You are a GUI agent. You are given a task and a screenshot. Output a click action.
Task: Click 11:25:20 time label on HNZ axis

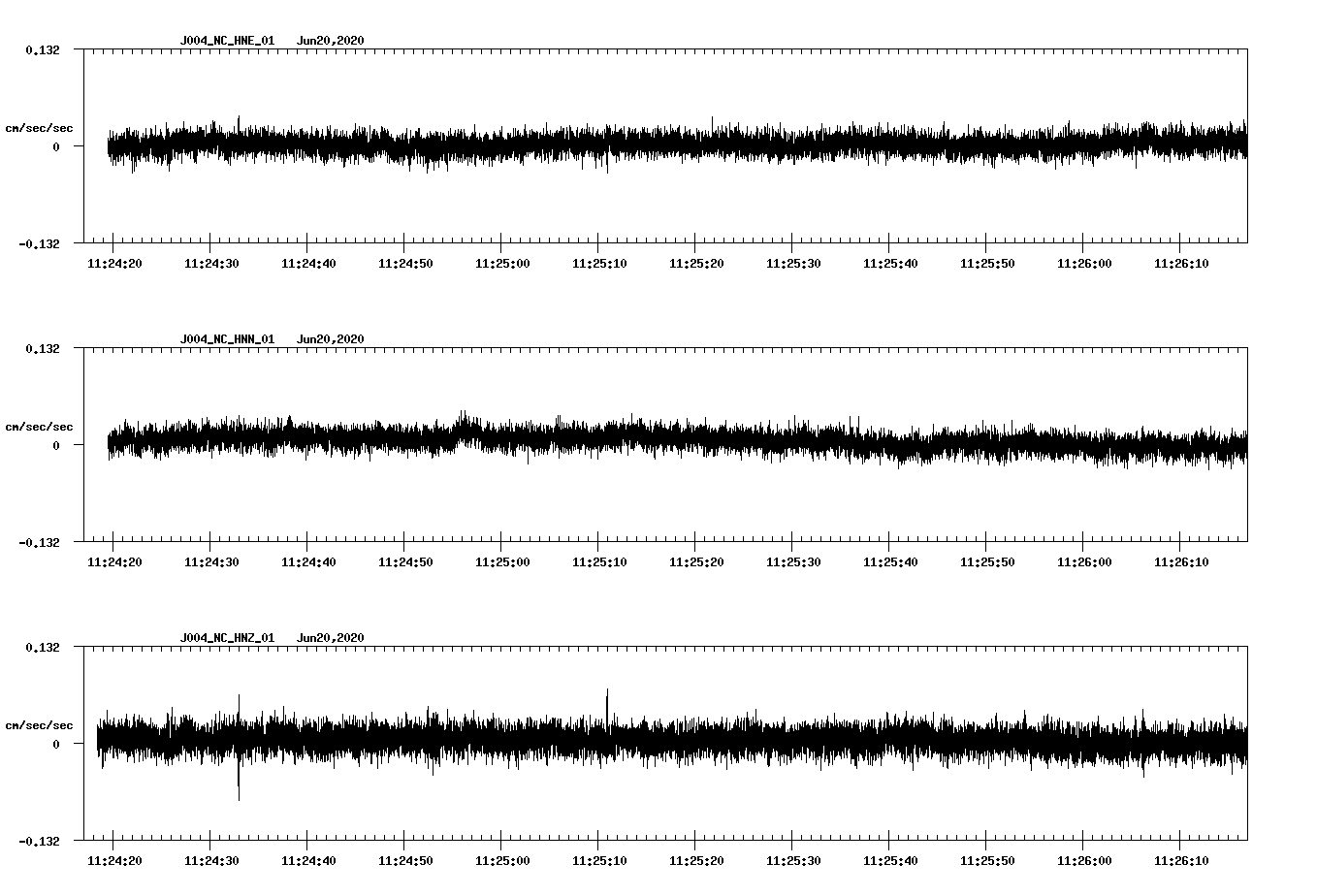(696, 861)
